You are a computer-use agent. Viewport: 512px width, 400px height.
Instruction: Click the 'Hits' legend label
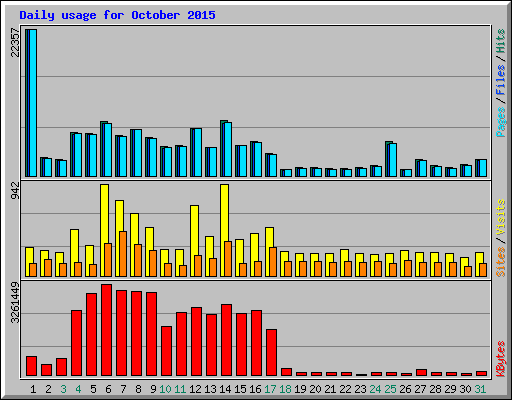[501, 41]
